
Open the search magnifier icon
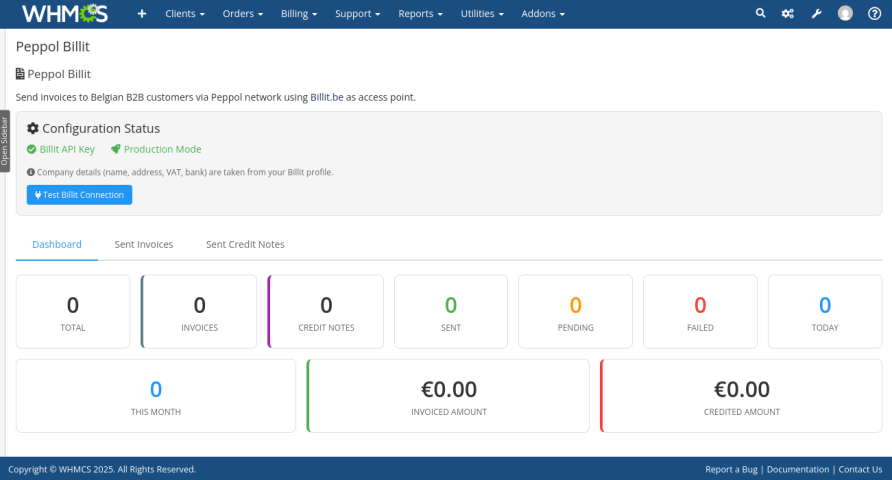pos(761,14)
